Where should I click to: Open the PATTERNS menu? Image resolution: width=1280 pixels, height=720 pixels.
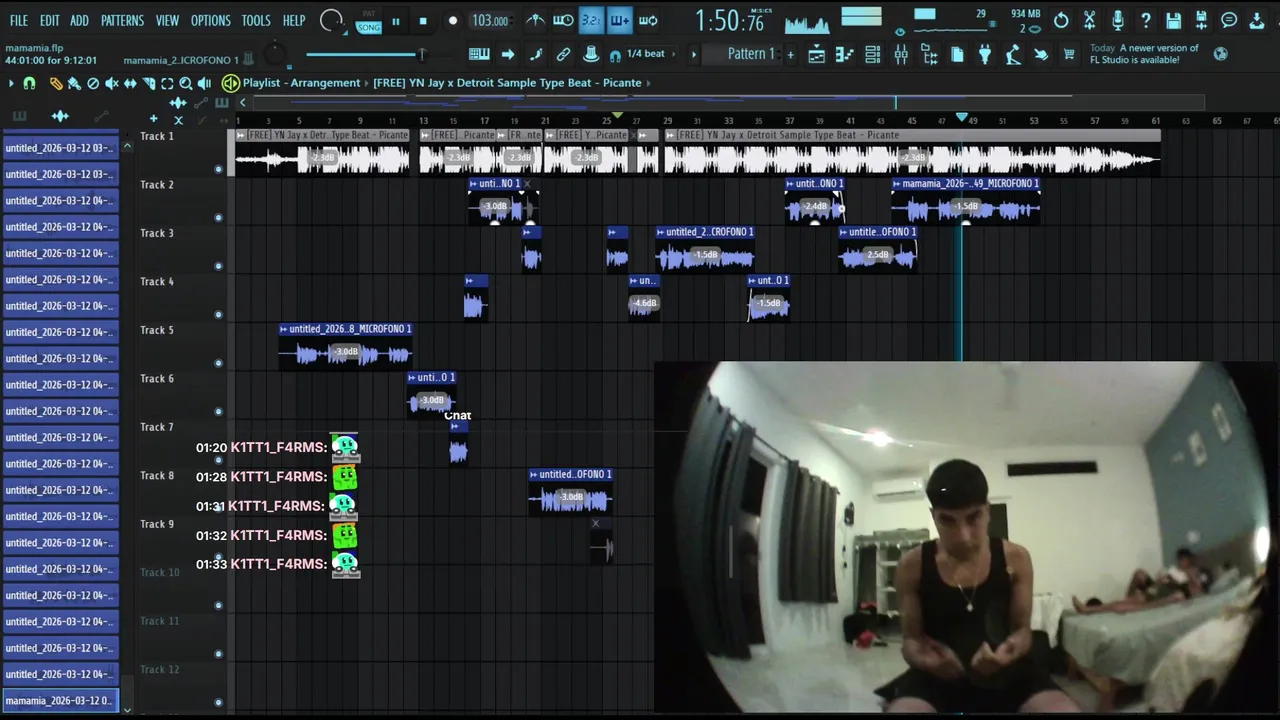[122, 20]
